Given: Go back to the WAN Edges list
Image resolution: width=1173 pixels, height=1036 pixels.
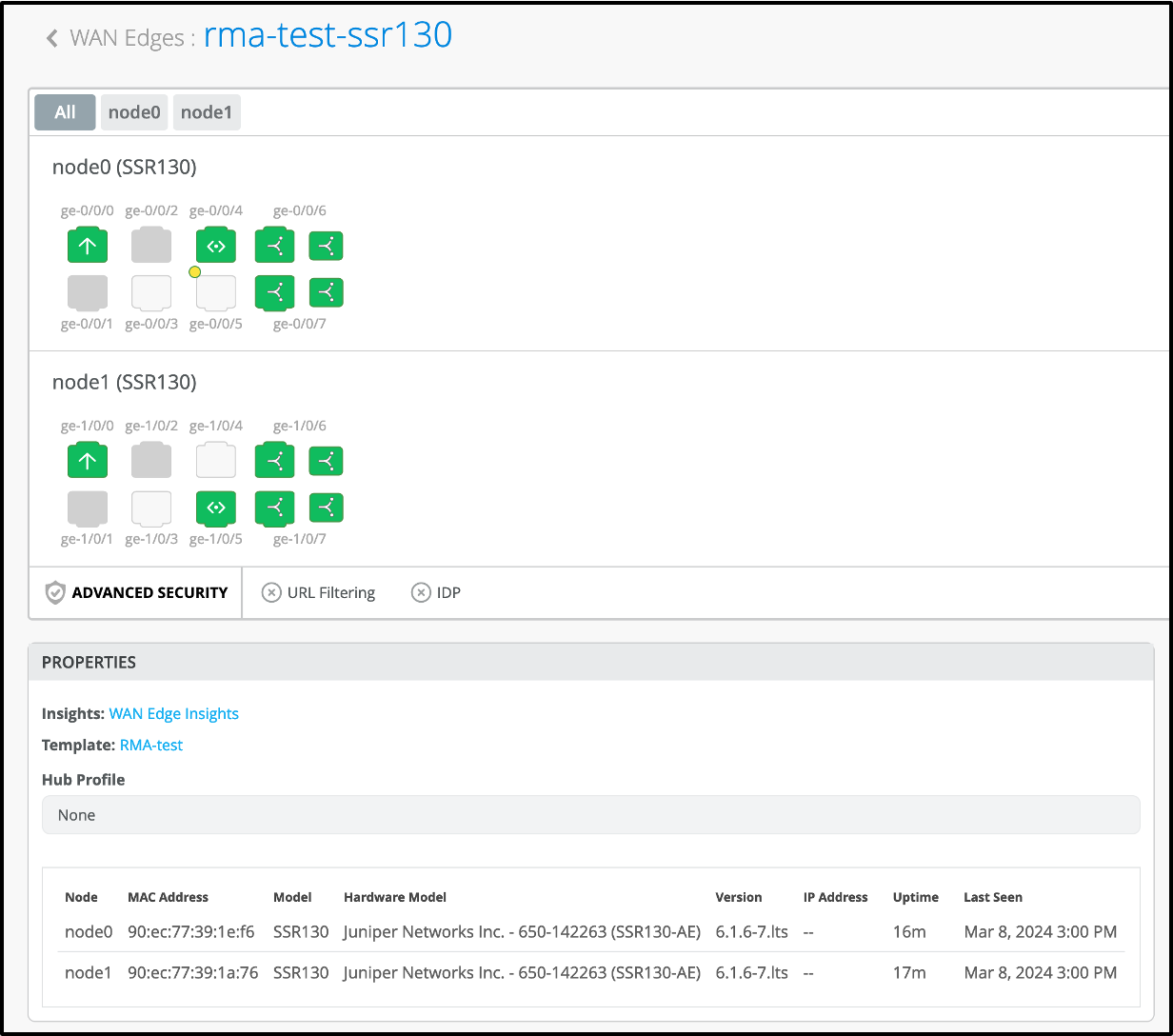Looking at the screenshot, I should pos(52,38).
